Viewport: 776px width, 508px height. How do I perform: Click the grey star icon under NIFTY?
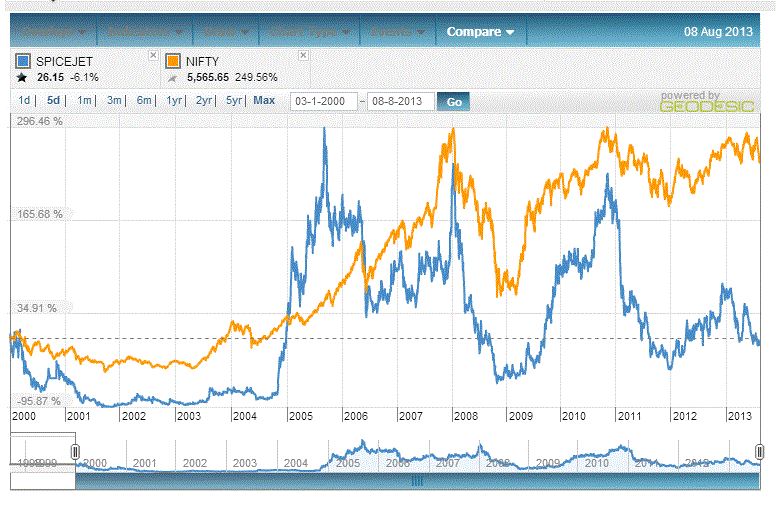172,78
